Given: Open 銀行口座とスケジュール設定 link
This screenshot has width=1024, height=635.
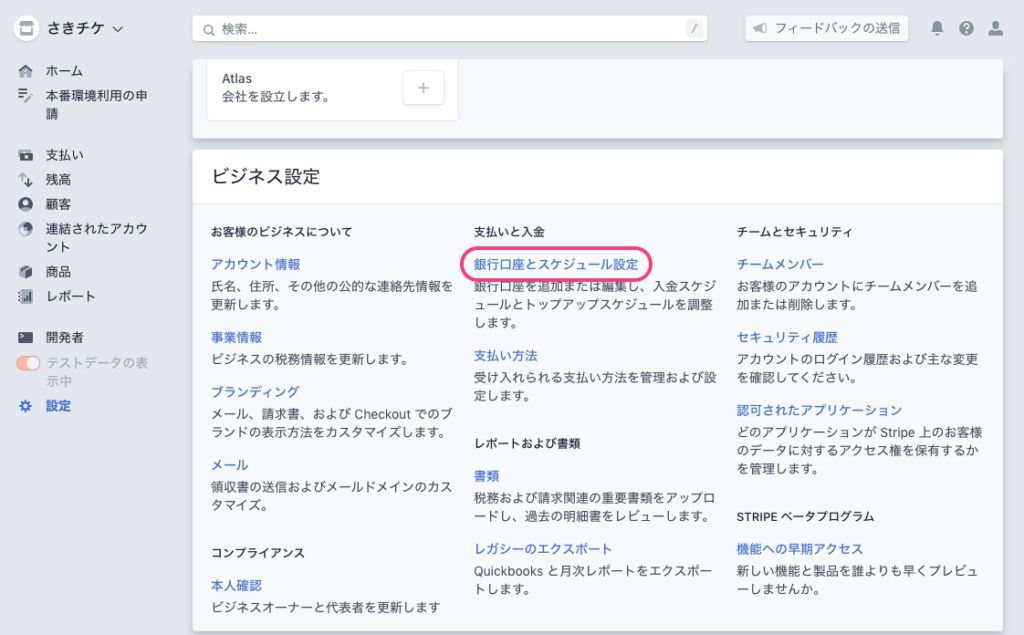Looking at the screenshot, I should (556, 264).
